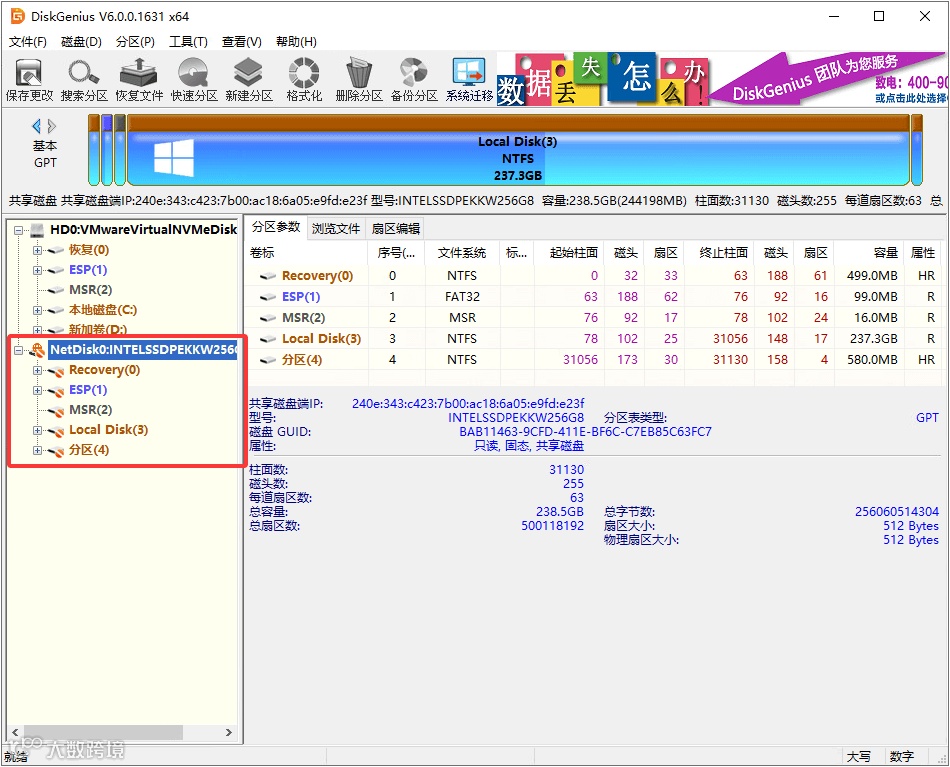Viewport: 950px width, 767px height.
Task: Go to next disk with right arrow
Action: tap(52, 126)
